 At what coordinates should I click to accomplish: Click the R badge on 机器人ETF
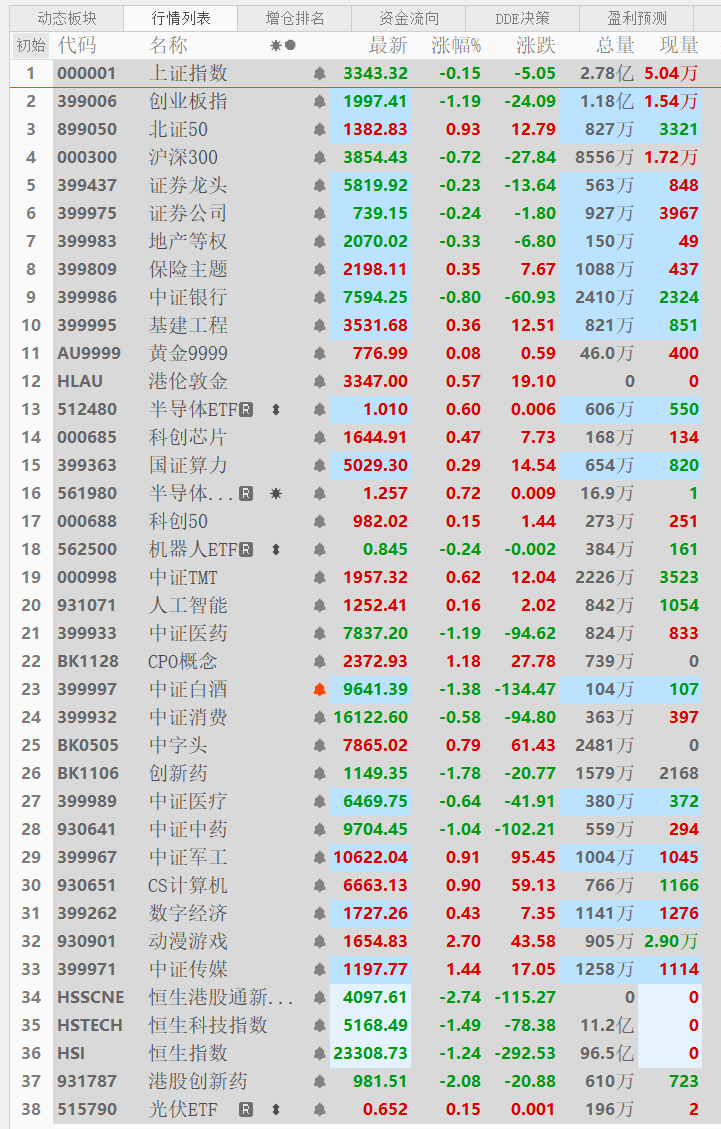246,549
